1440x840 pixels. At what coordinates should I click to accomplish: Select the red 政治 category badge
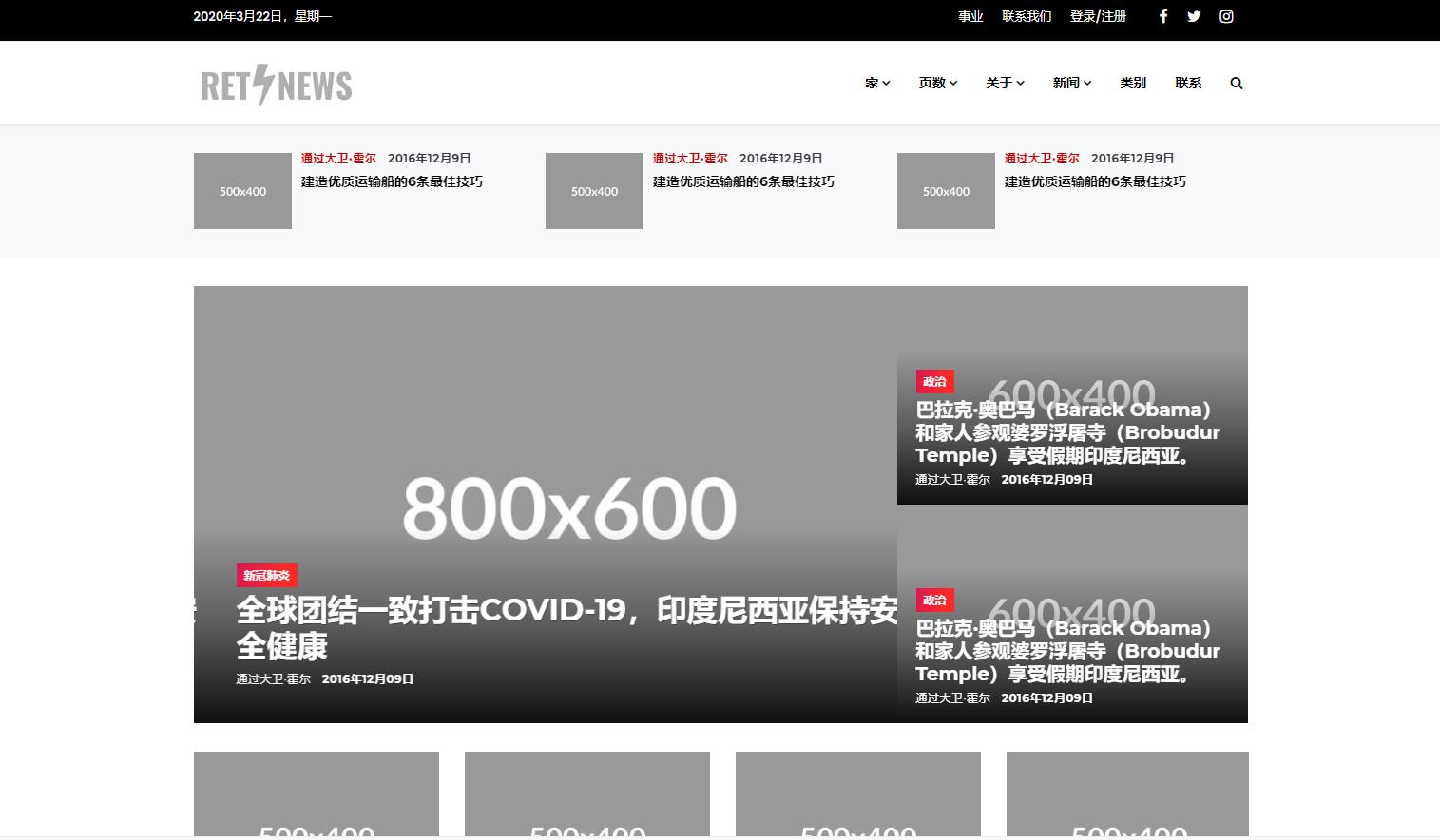point(934,381)
